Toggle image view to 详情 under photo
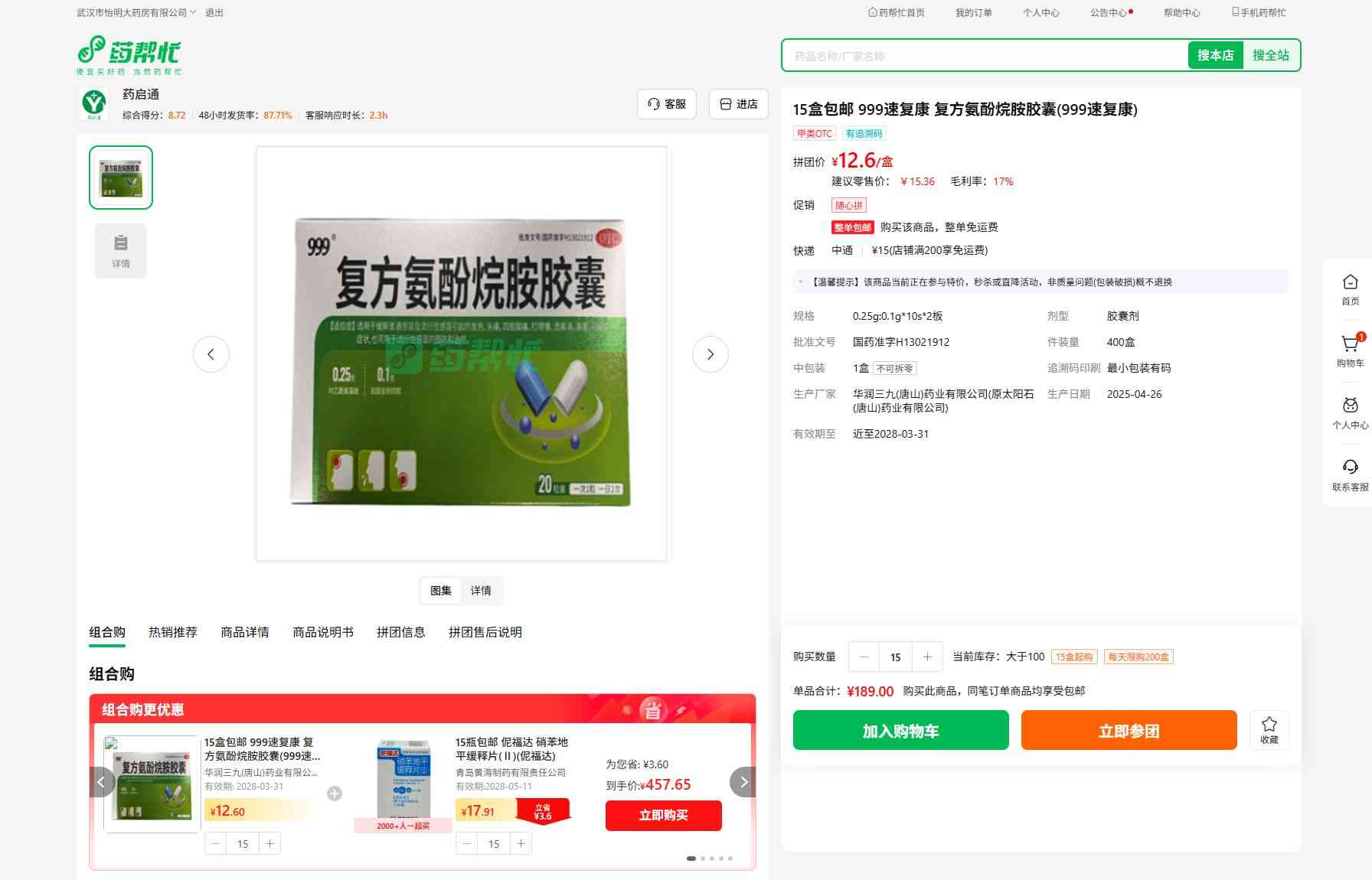This screenshot has height=880, width=1372. [x=481, y=591]
